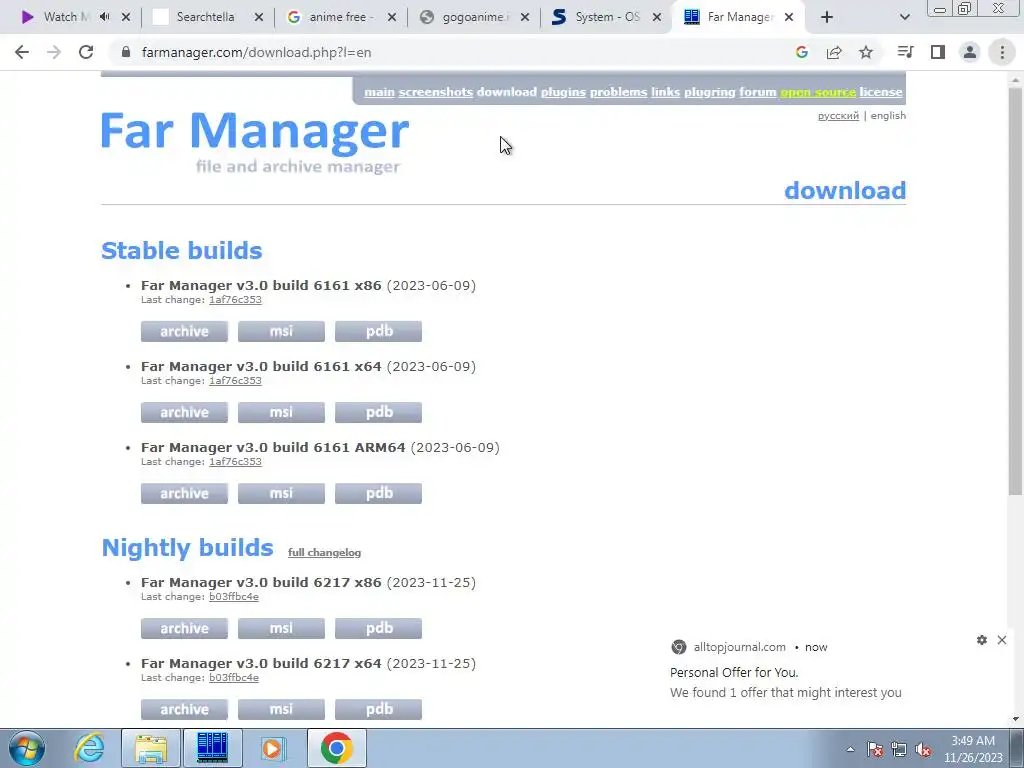Download archive for stable build 6161 ARM64
This screenshot has width=1024, height=768.
[184, 493]
